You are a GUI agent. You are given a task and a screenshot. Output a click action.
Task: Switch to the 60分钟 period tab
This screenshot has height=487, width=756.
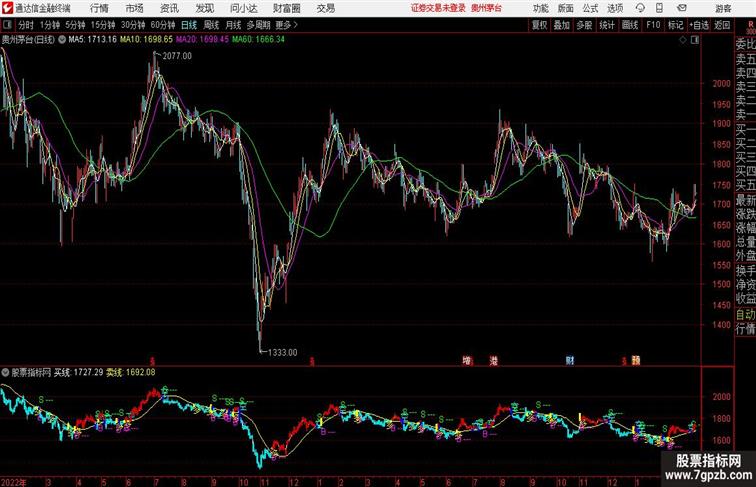163,25
